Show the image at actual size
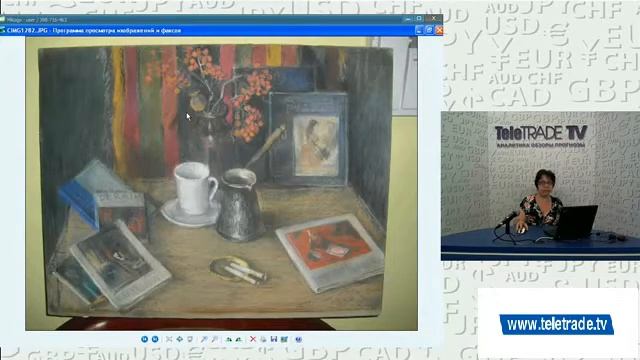 tap(180, 339)
